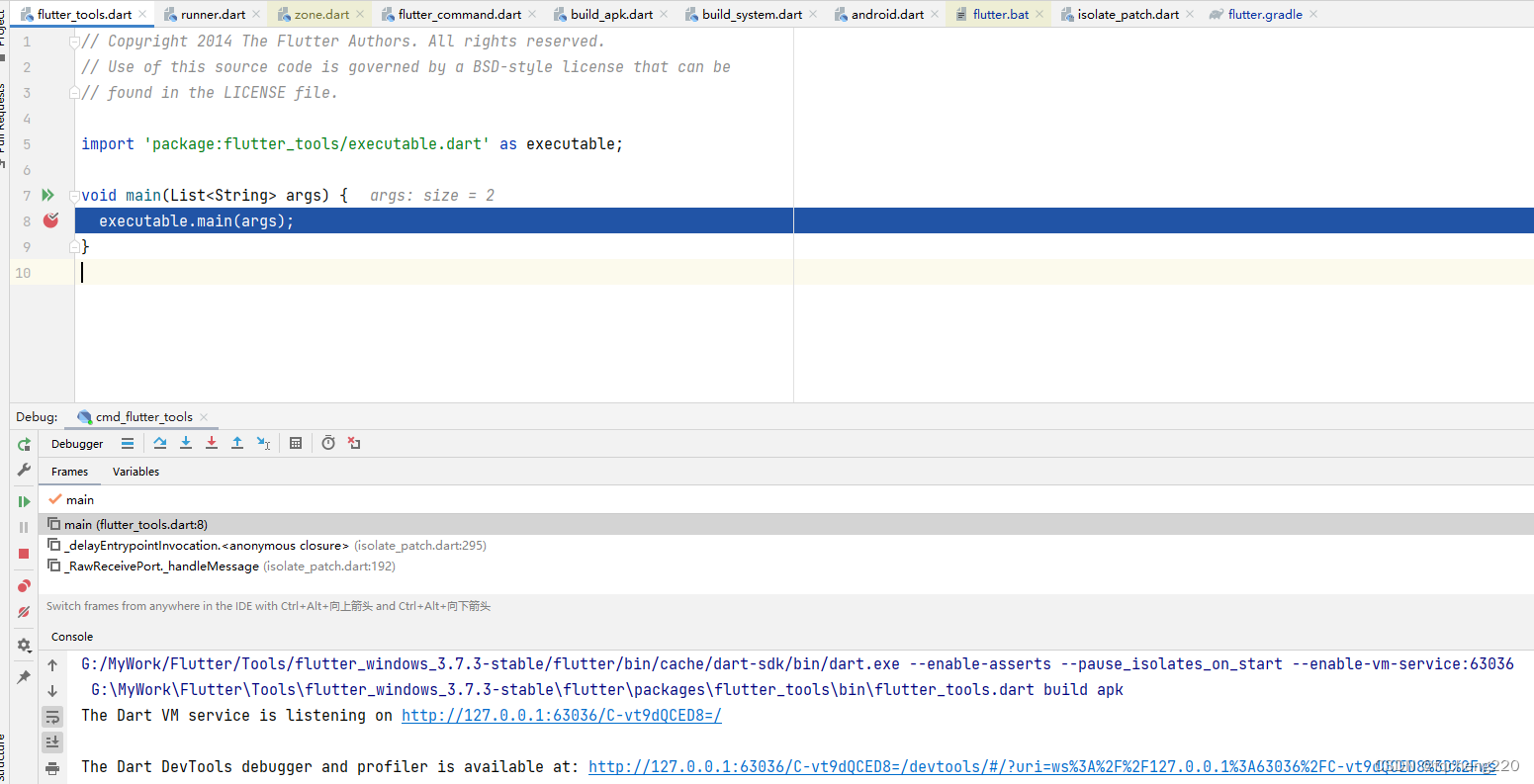This screenshot has width=1534, height=784.
Task: Open debug panel settings gear
Action: point(24,645)
